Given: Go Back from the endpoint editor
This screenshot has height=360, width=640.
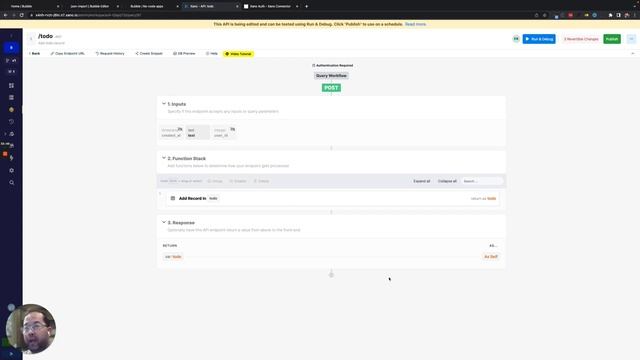Looking at the screenshot, I should point(35,53).
